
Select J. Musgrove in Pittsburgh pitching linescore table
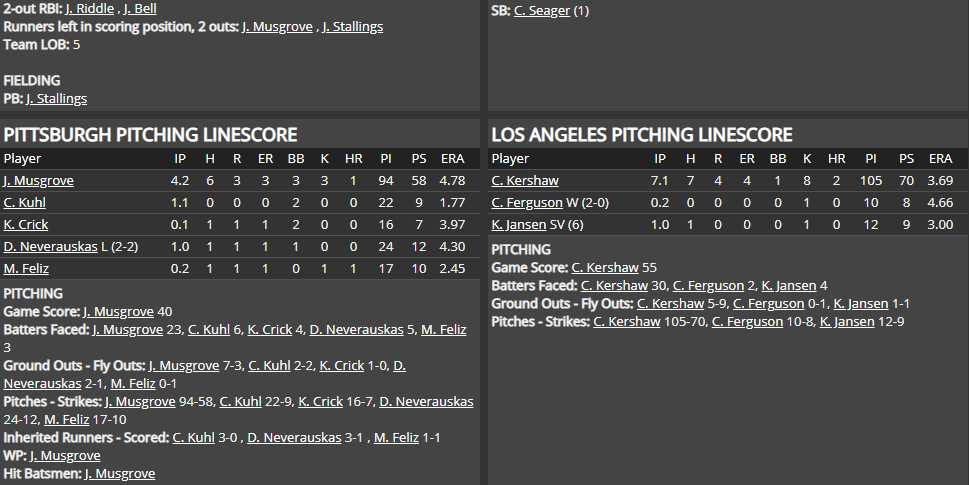coord(38,181)
